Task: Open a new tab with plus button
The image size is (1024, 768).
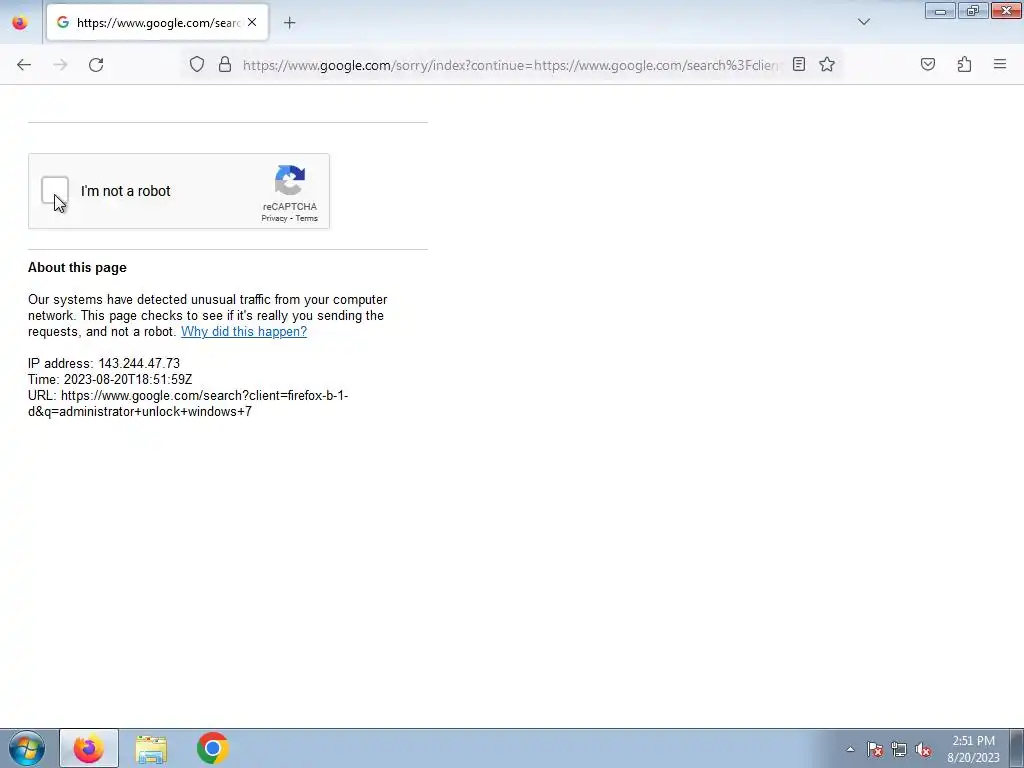Action: click(x=290, y=23)
